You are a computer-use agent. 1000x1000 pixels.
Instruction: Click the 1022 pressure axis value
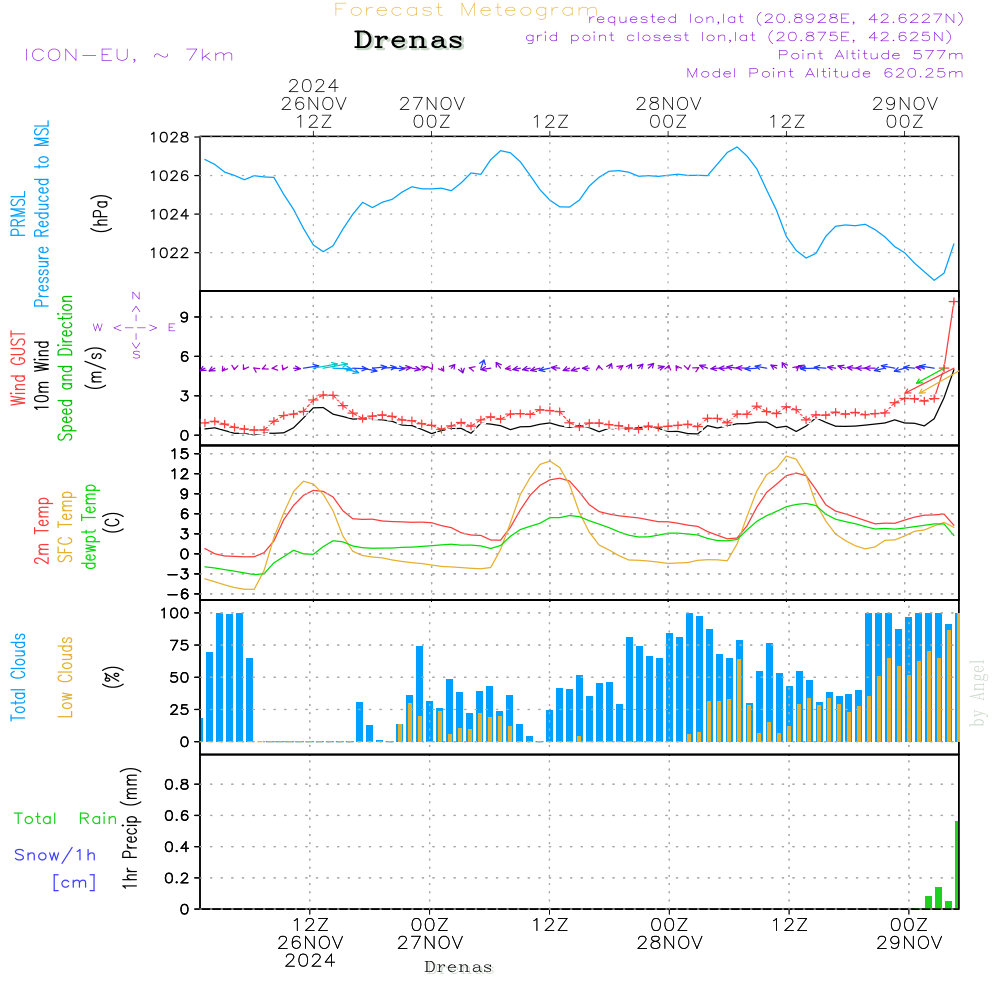(170, 253)
